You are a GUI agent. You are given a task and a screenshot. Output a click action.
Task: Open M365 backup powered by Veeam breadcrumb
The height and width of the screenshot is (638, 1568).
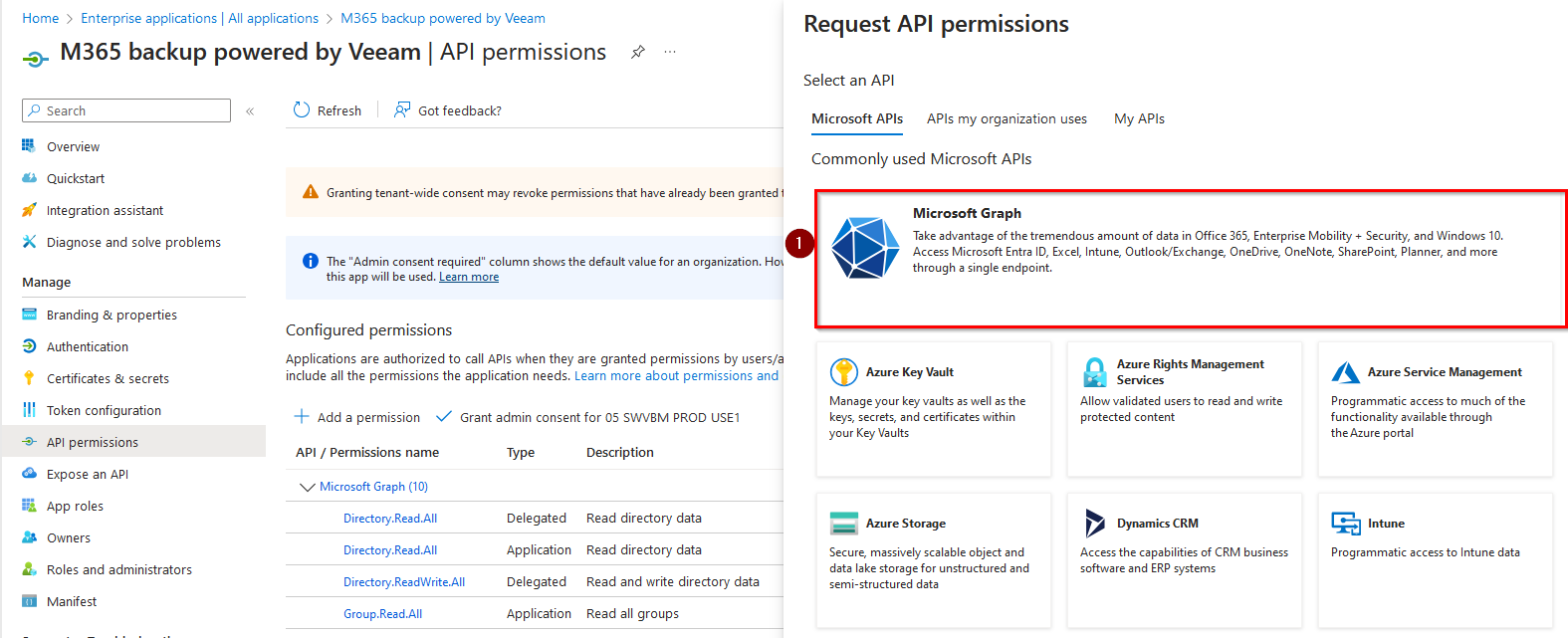coord(443,18)
